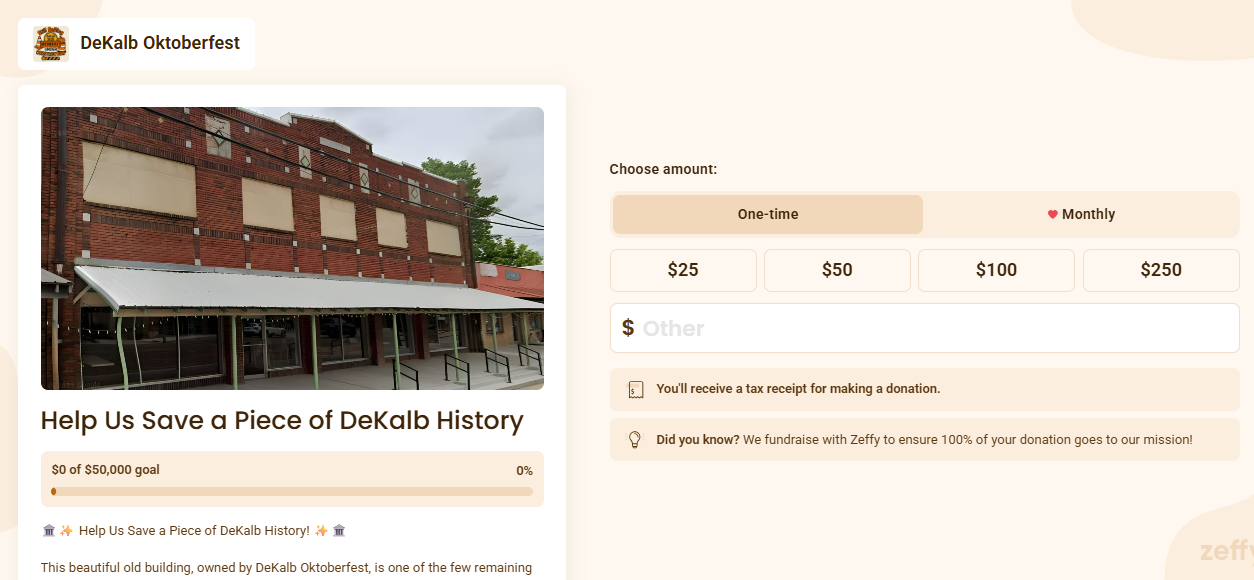This screenshot has height=580, width=1254.
Task: Click the sparkle emoji after the description headline
Action: coord(321,531)
